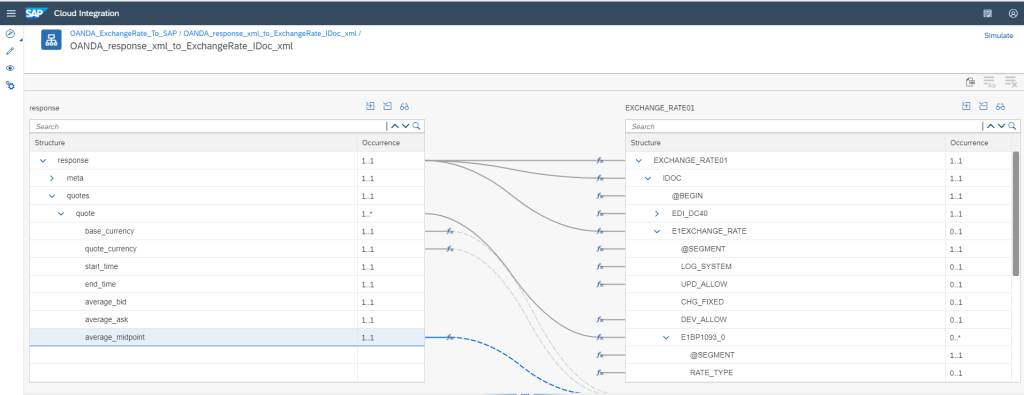Image resolution: width=1024 pixels, height=395 pixels.
Task: Click the search magnifier in the source structure
Action: [x=417, y=126]
